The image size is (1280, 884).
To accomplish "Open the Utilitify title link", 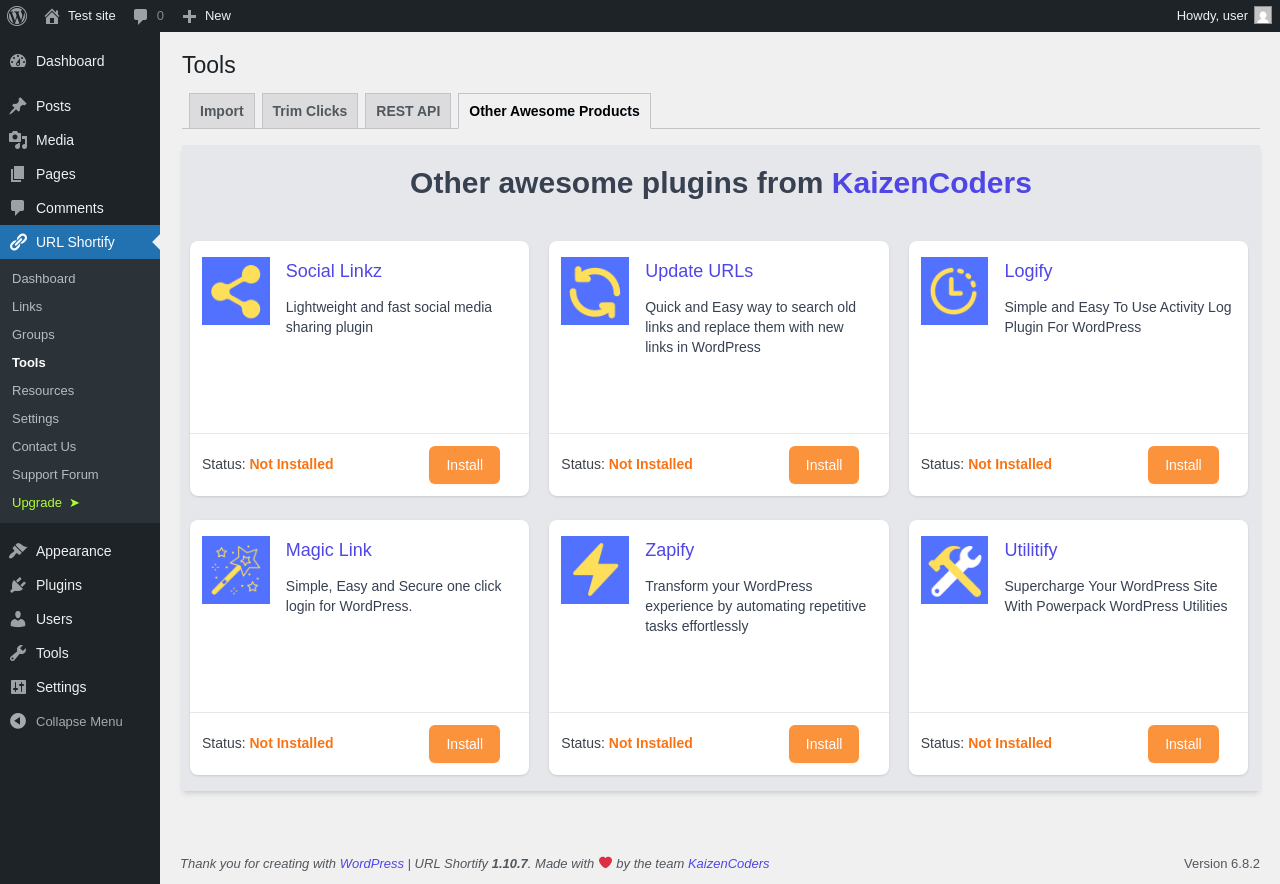I will click(1030, 550).
